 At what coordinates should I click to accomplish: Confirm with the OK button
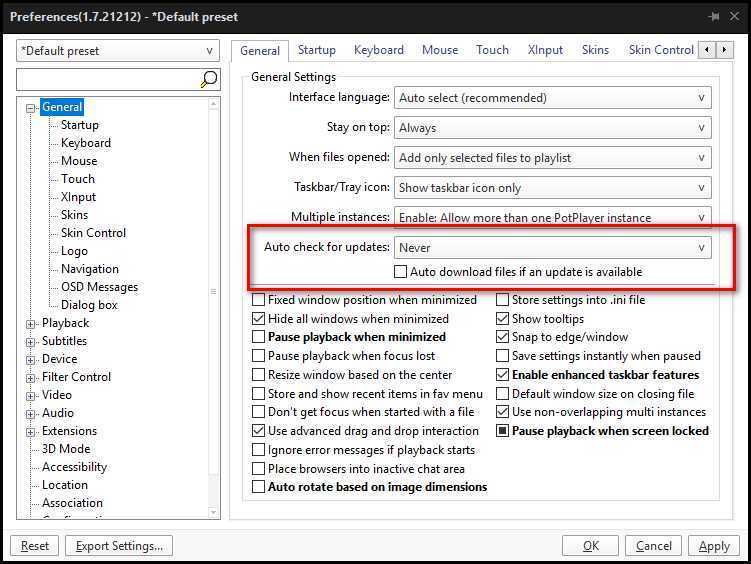591,546
